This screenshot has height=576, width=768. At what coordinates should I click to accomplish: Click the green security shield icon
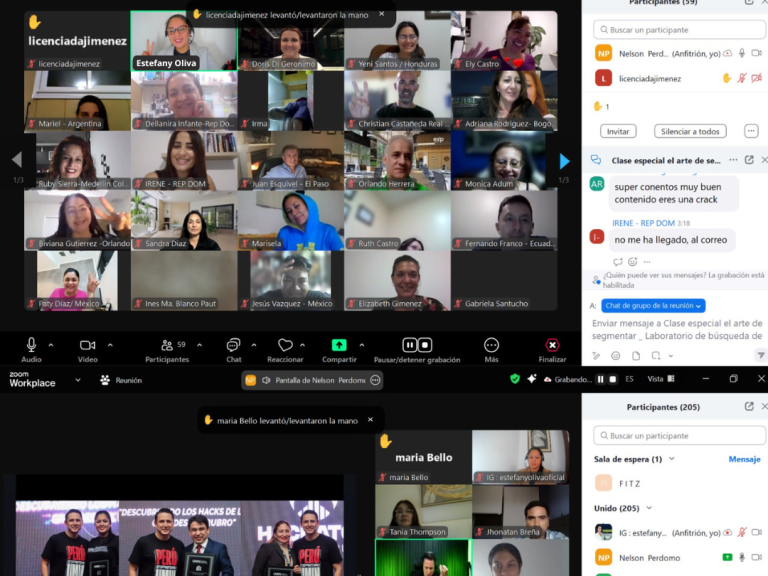515,379
